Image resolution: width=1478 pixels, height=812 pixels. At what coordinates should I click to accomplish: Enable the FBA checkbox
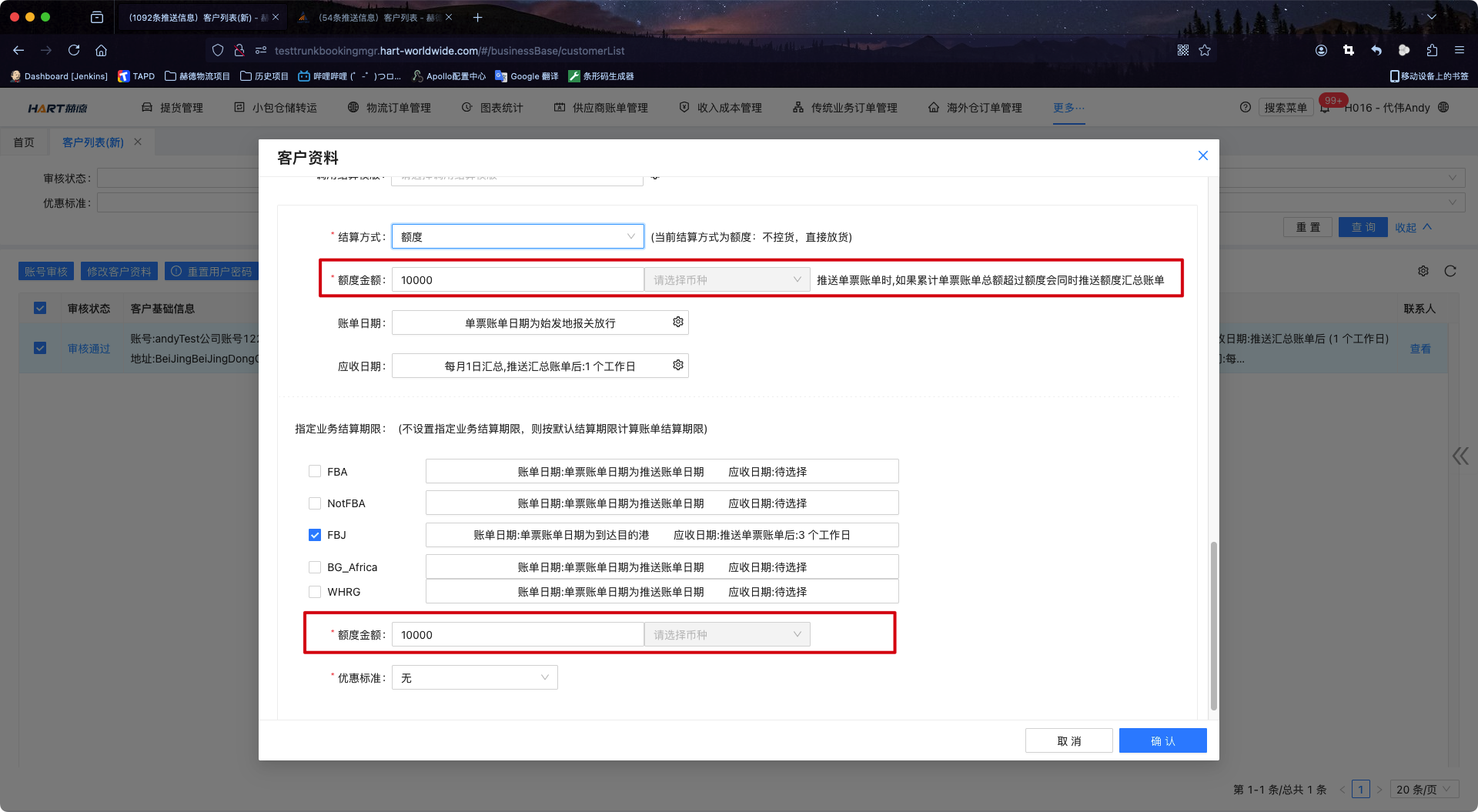point(315,471)
